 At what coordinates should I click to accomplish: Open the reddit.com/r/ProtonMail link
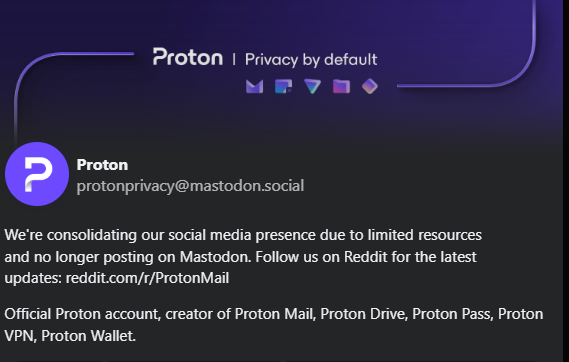[x=147, y=278]
